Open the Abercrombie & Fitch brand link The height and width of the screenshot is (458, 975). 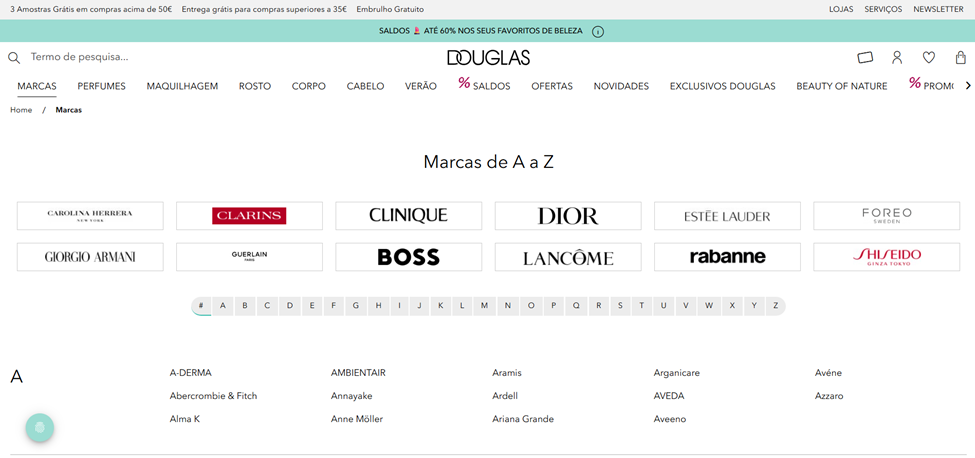[213, 396]
